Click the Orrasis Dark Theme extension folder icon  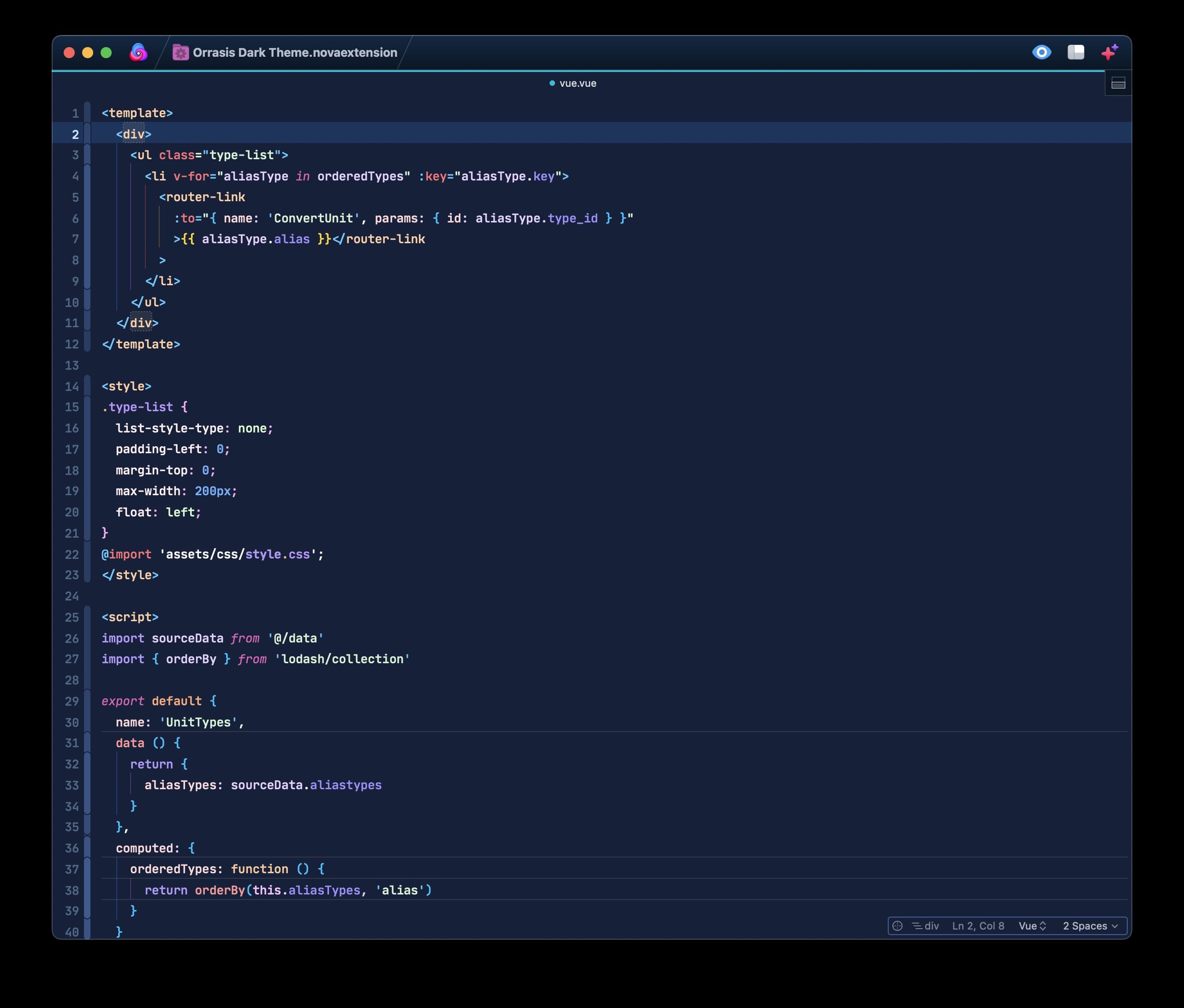(x=180, y=53)
